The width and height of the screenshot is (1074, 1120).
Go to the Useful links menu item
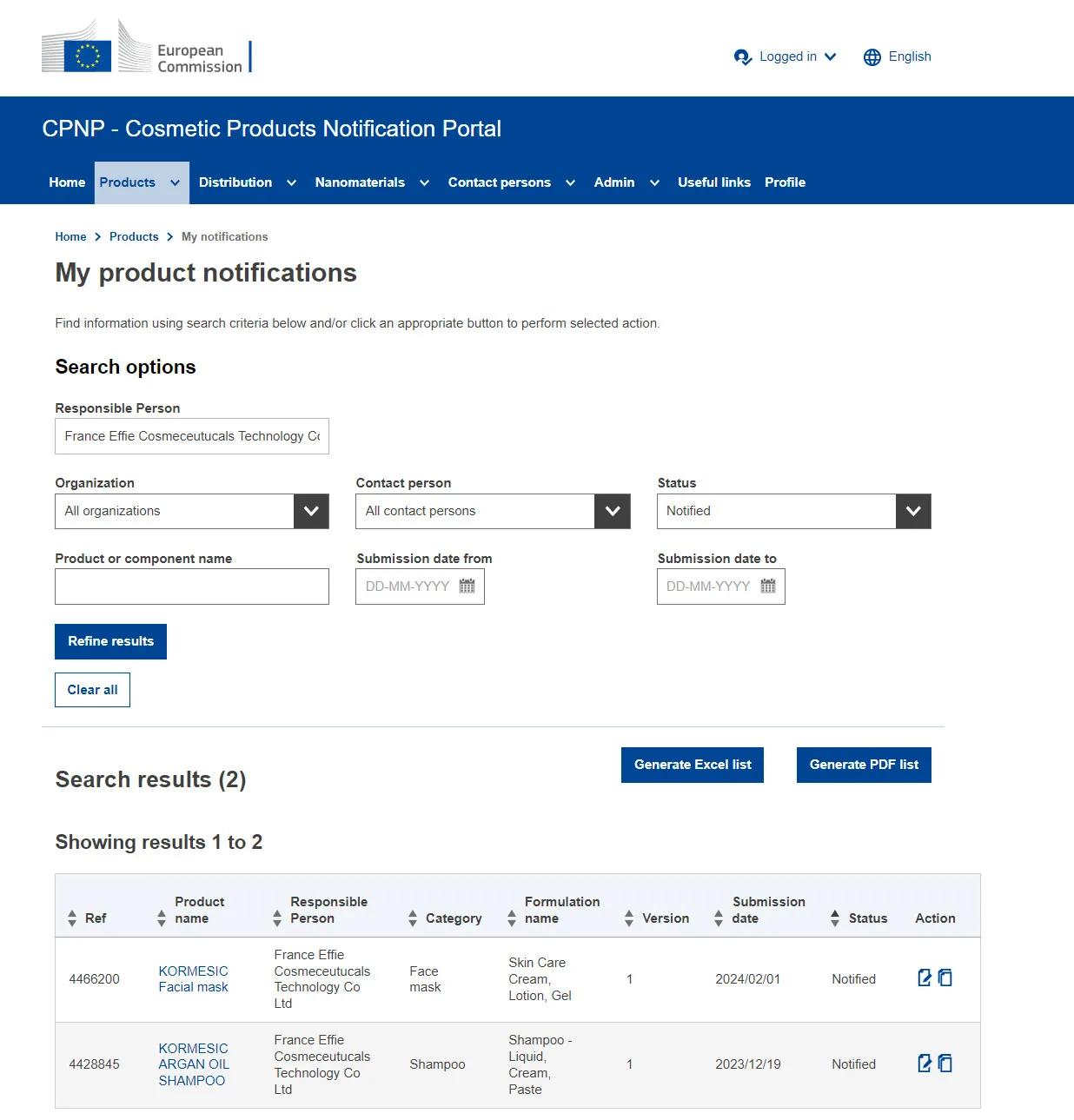714,182
